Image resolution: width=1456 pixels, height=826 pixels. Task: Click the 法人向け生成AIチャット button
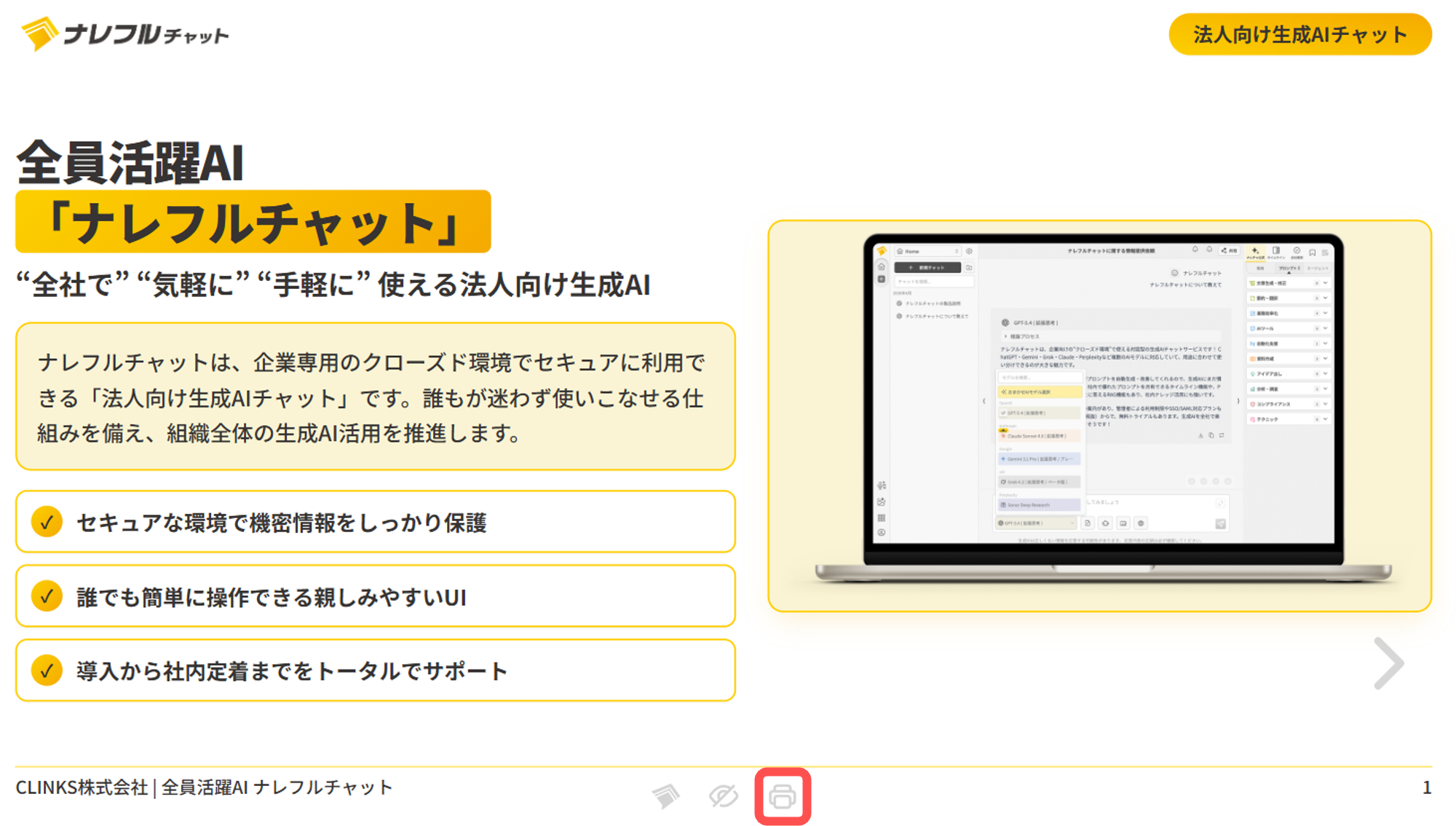tap(1300, 34)
